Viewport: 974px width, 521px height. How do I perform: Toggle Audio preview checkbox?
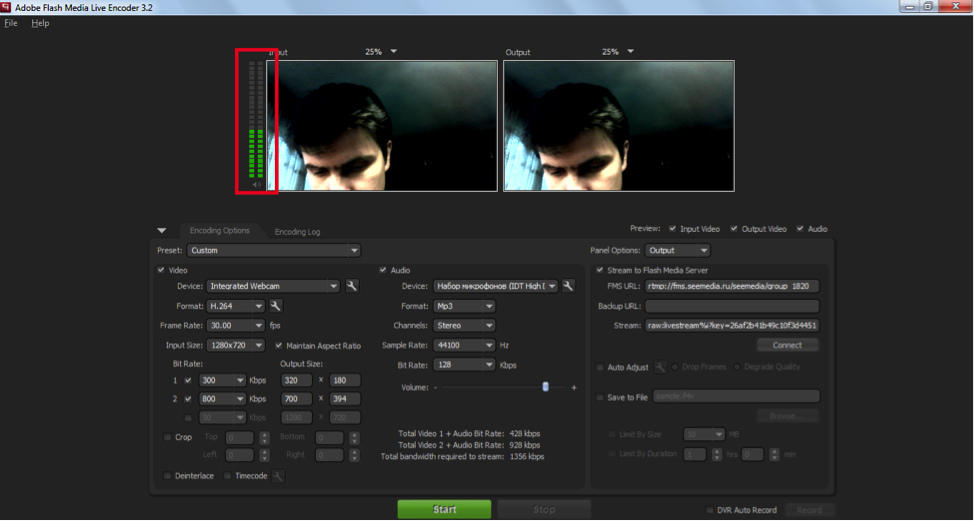click(x=800, y=229)
